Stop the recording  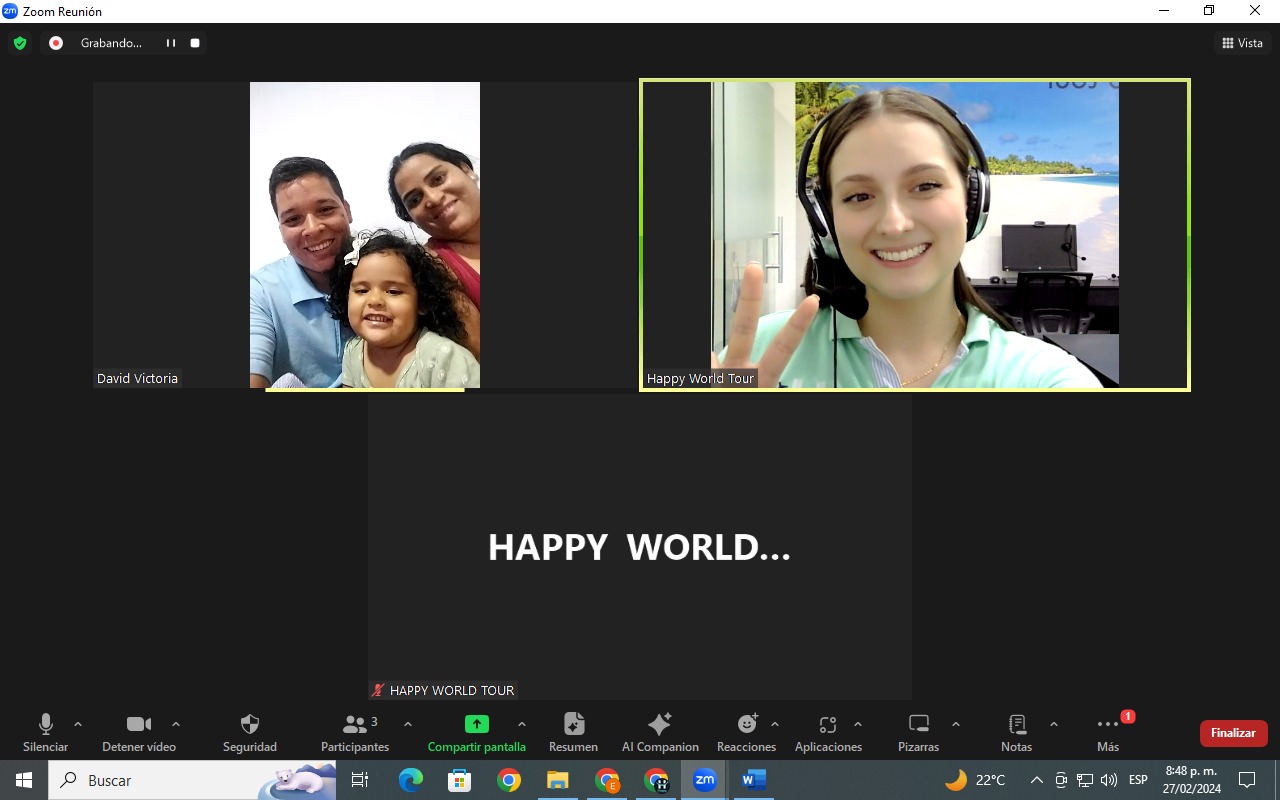click(195, 43)
